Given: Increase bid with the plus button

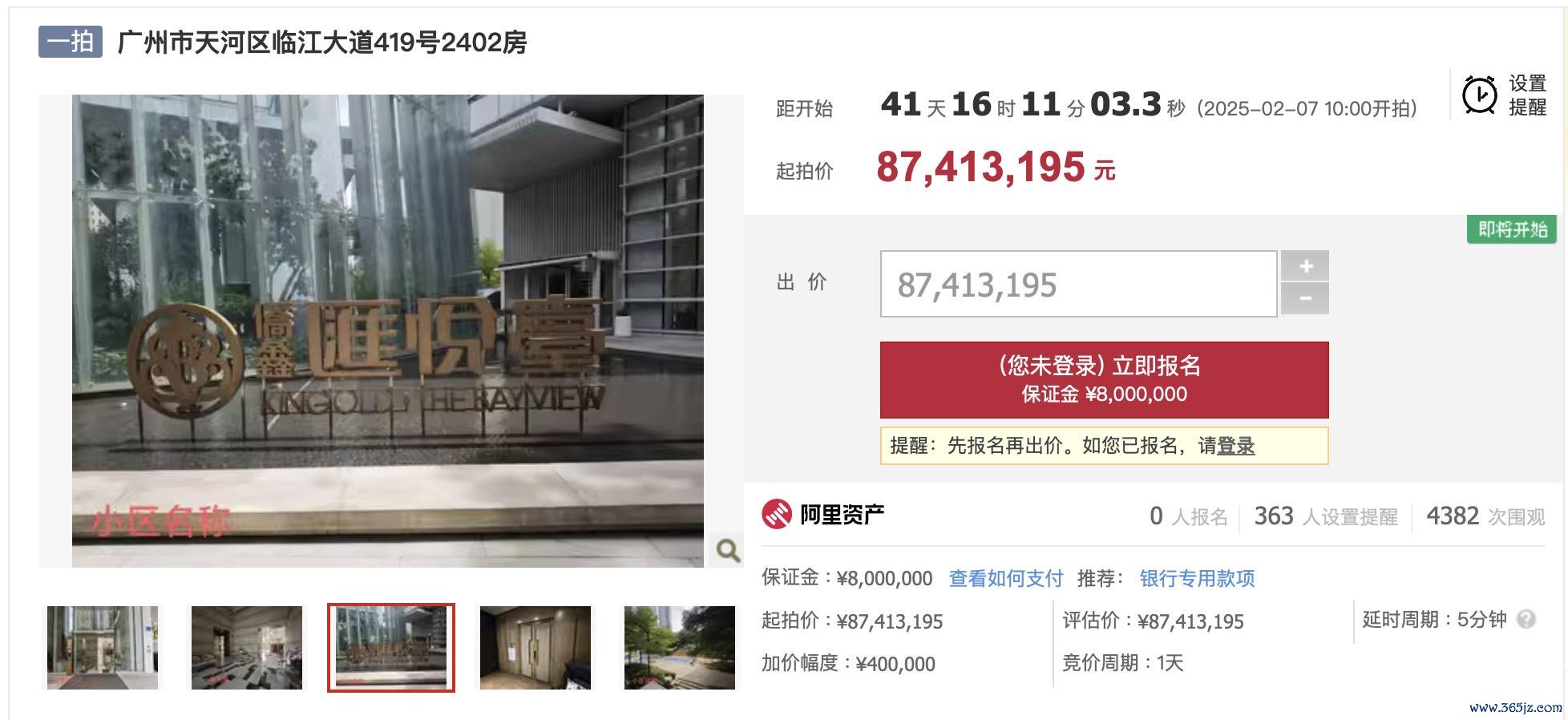Looking at the screenshot, I should coord(1305,266).
